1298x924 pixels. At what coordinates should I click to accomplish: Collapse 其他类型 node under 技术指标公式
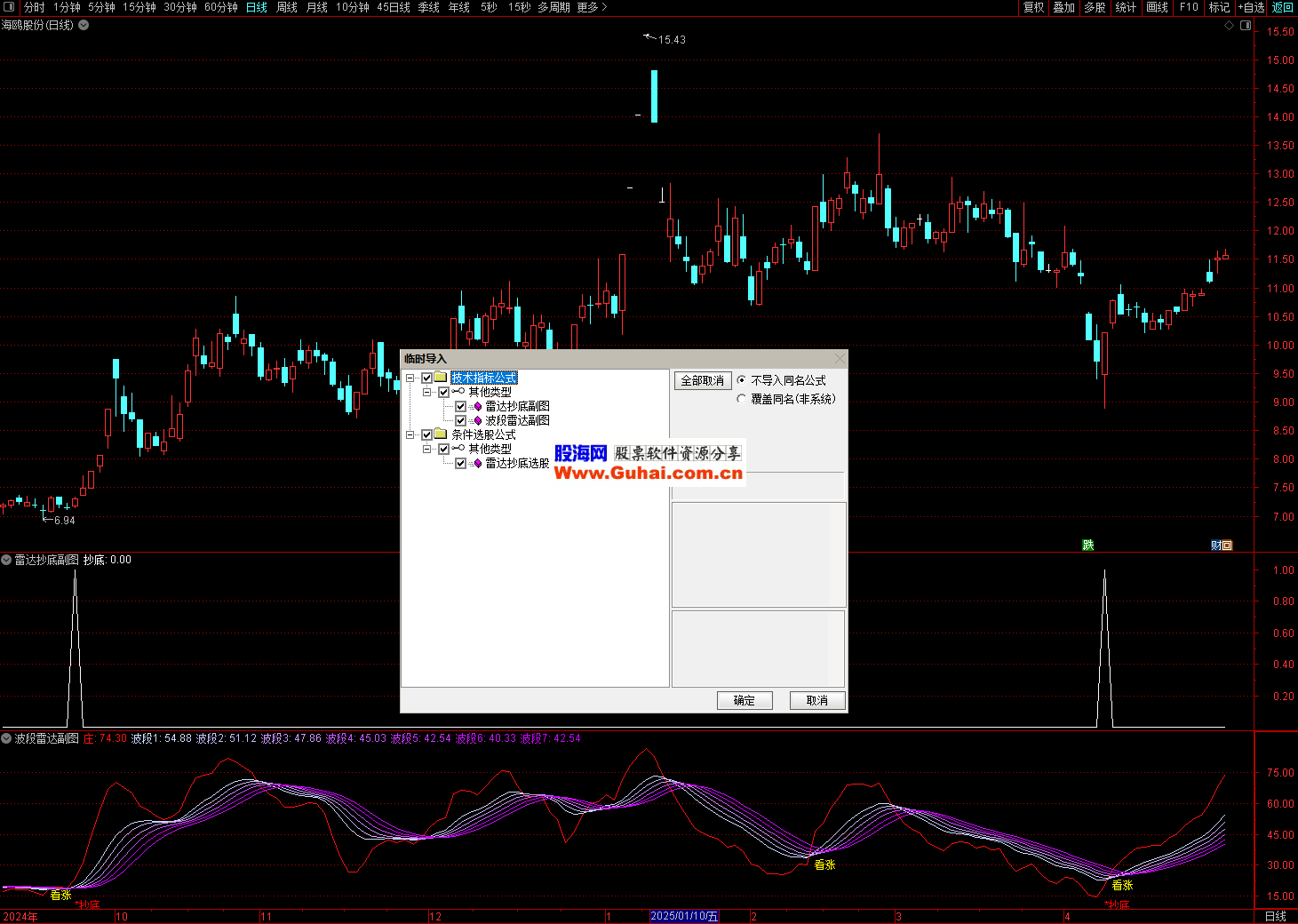[x=427, y=392]
